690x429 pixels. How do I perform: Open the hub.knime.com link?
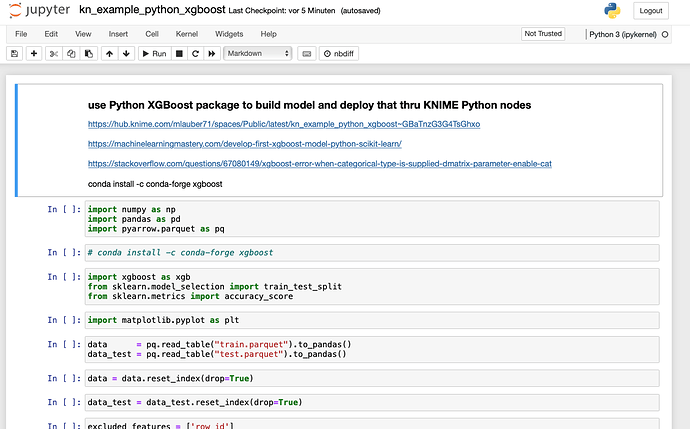(x=284, y=124)
